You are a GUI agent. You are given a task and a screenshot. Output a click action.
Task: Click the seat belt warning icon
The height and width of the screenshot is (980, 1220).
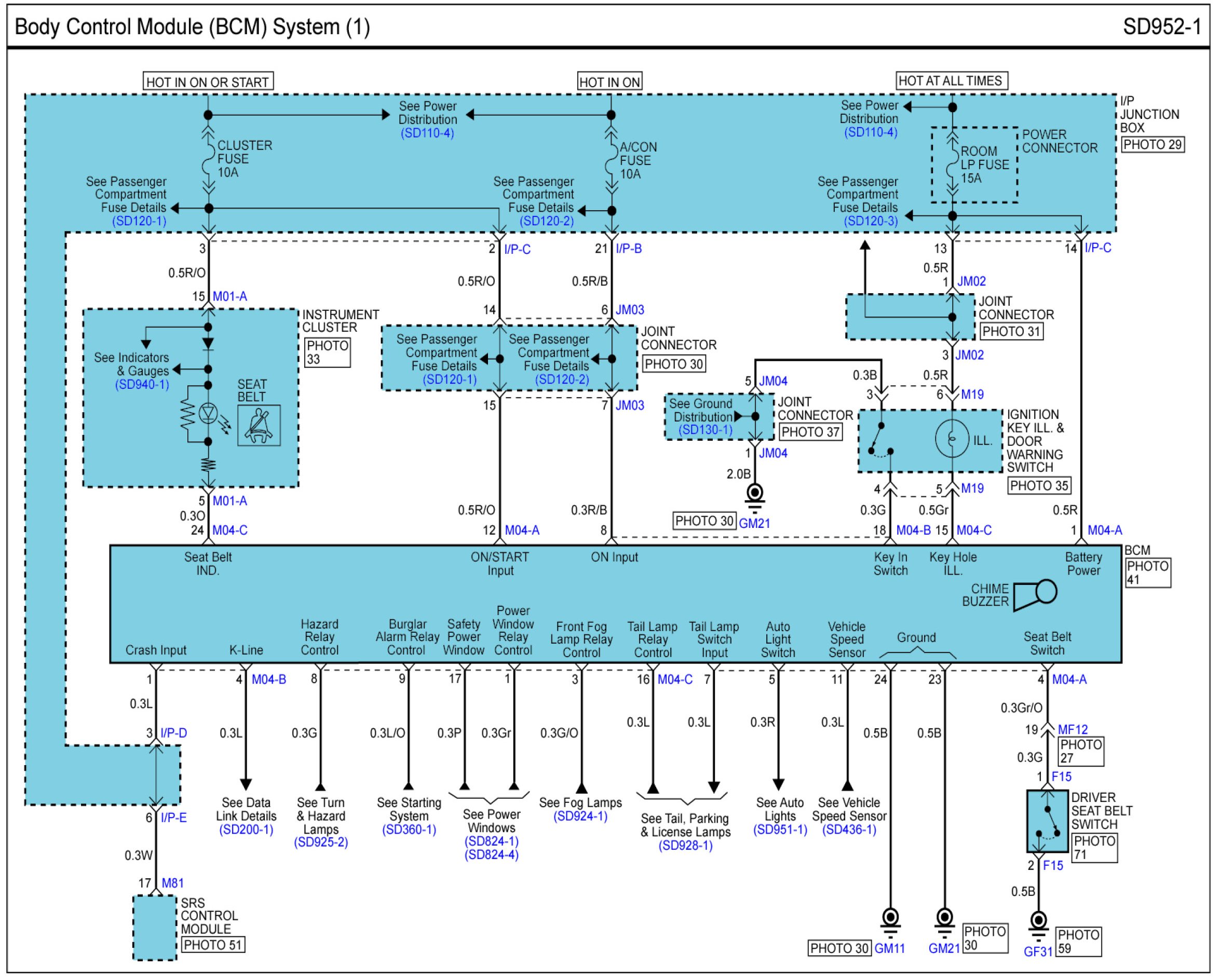coord(259,426)
